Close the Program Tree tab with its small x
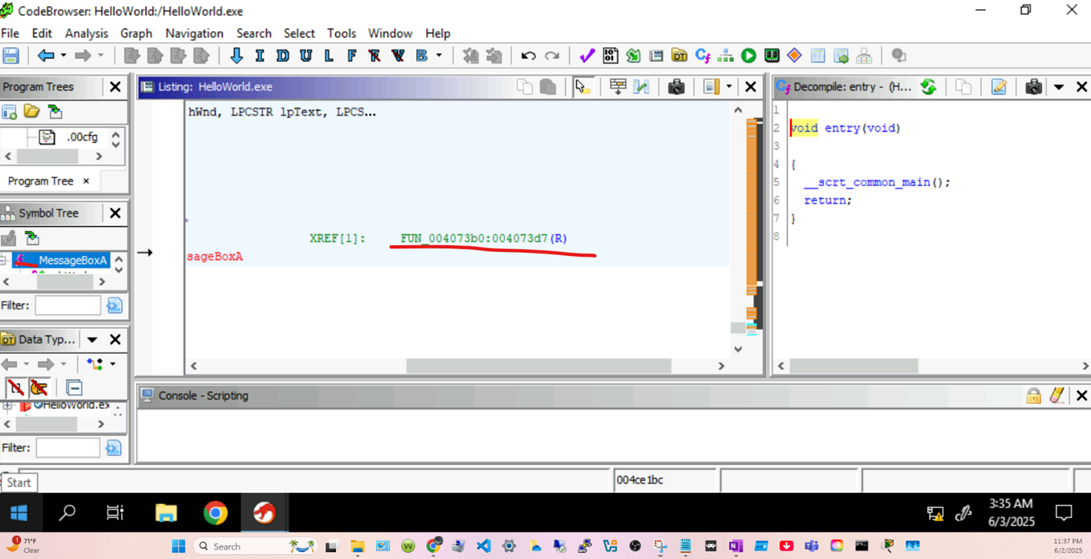 86,181
